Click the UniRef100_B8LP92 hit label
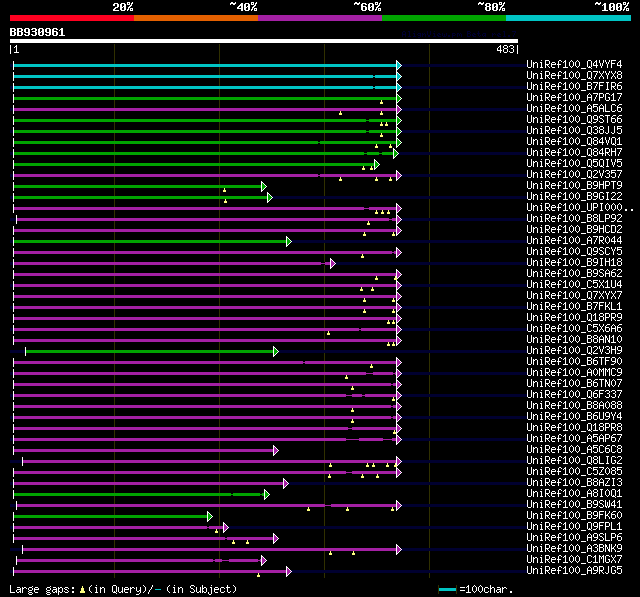Image resolution: width=640 pixels, height=597 pixels. tap(574, 219)
